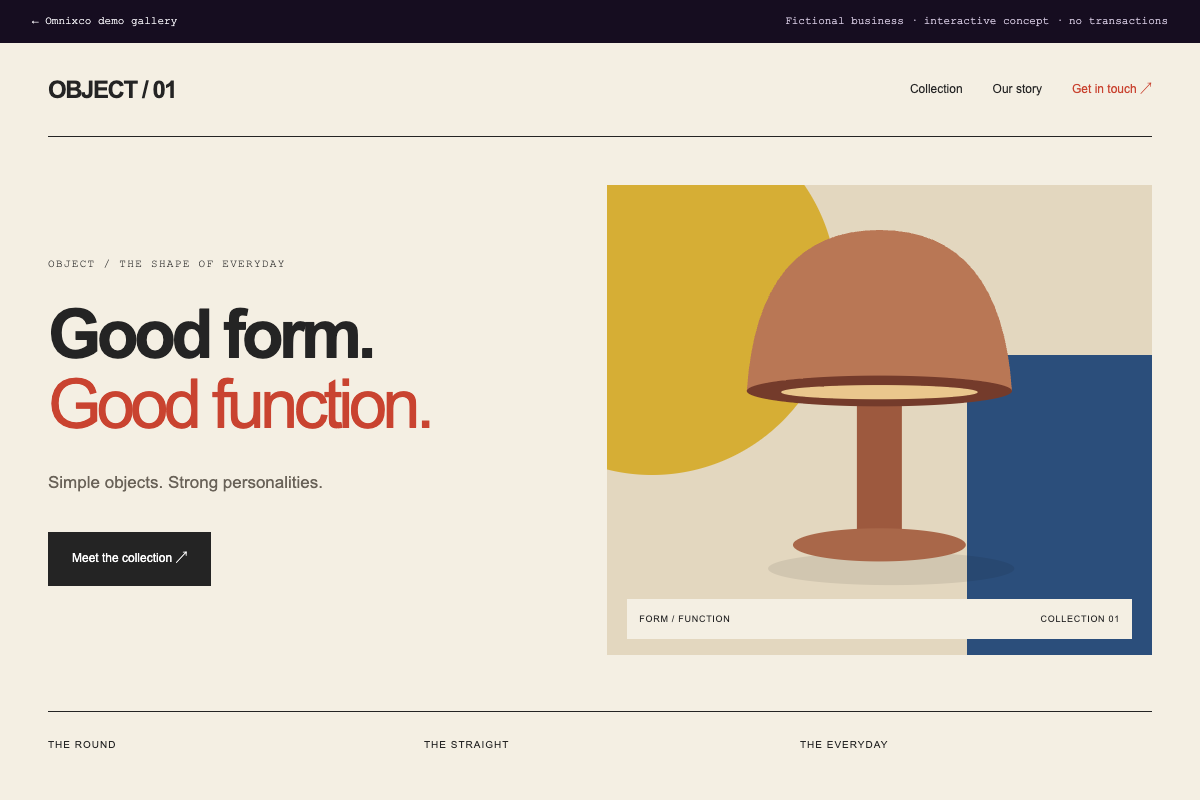Click 'Simple objects. Strong personalities.' text
Screen dimensions: 1200x800
[185, 482]
